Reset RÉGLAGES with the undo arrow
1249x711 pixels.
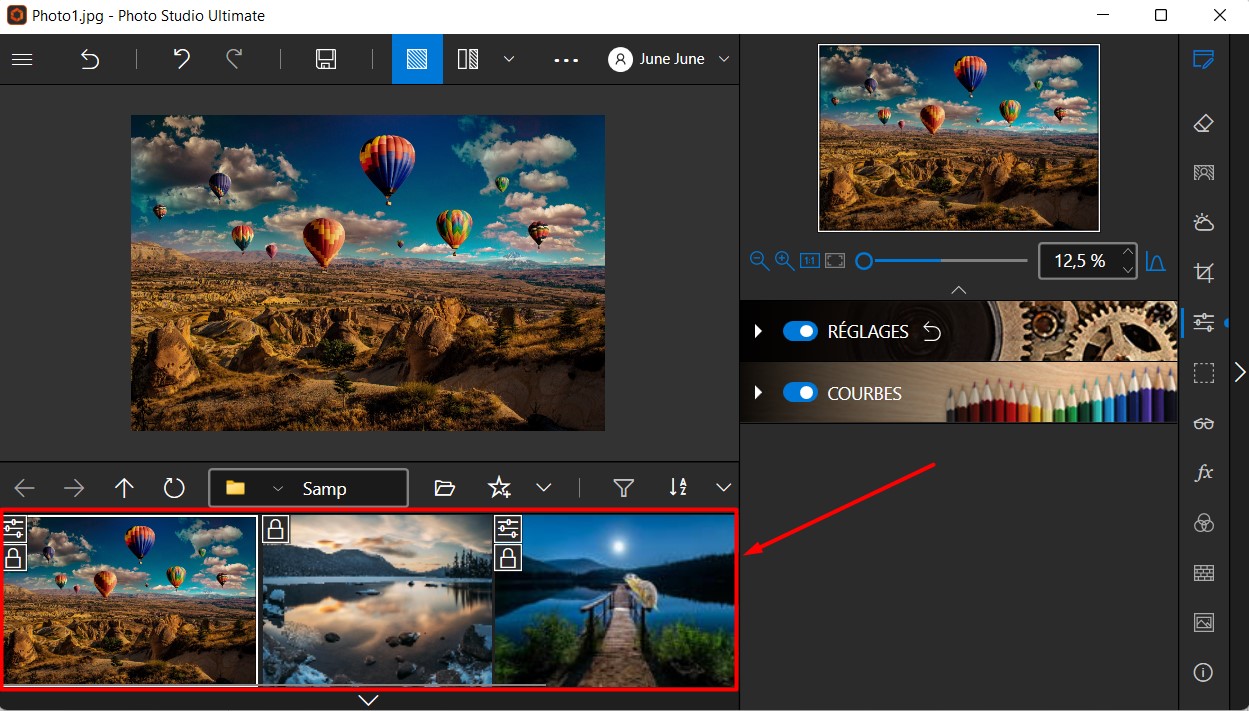[x=932, y=332]
